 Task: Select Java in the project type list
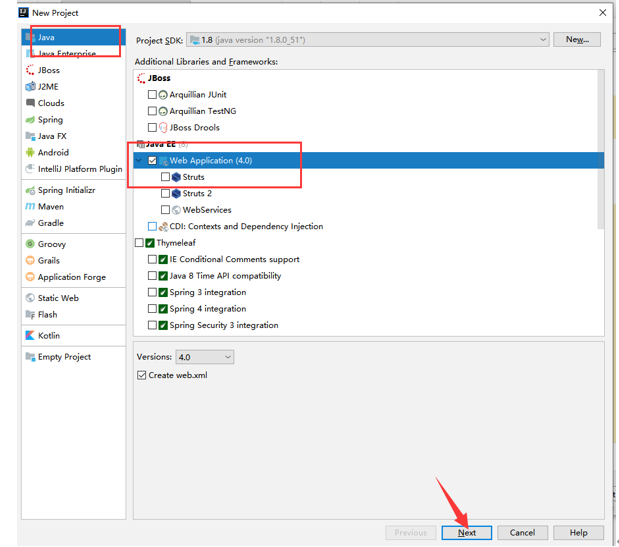point(73,37)
